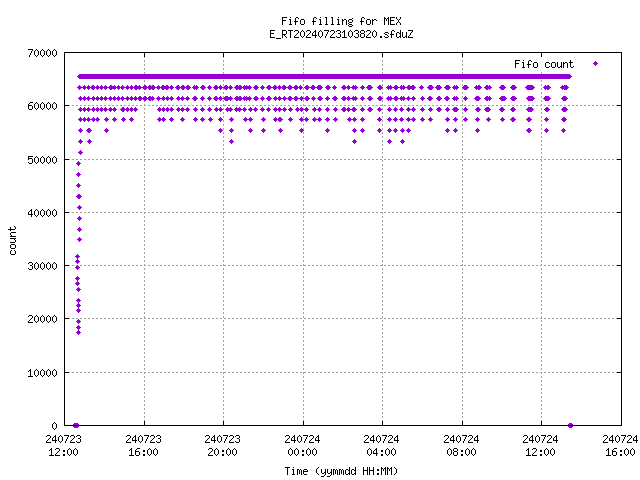Click the y-axis tick label 30000
Viewport: 640px width, 480px height.
pyautogui.click(x=42, y=266)
